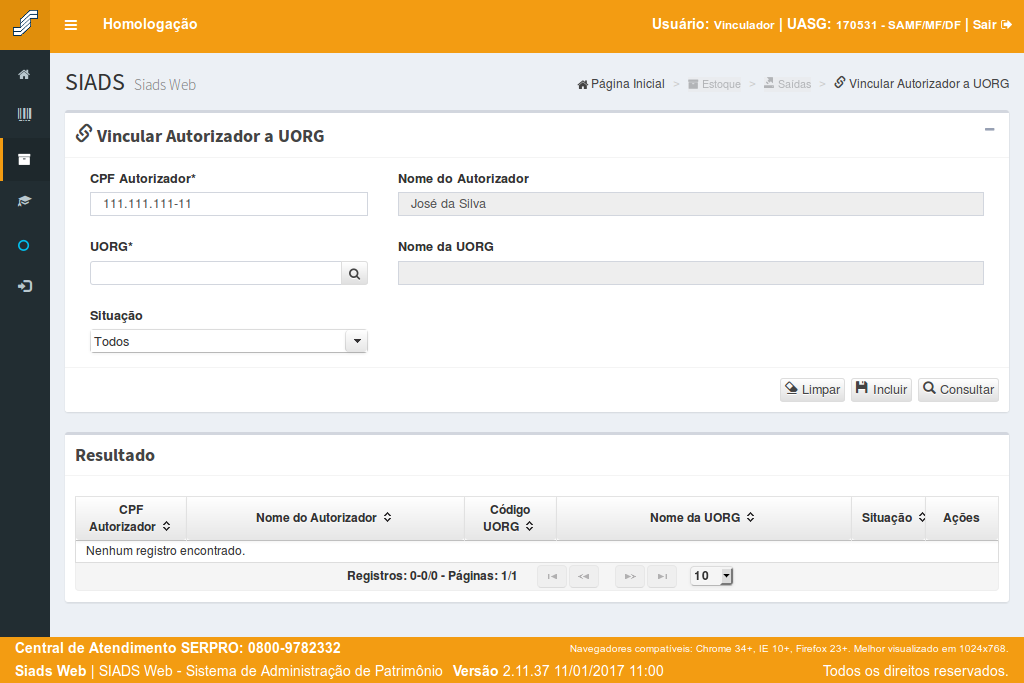Click the Homologação header text
This screenshot has width=1024, height=683.
coord(150,24)
